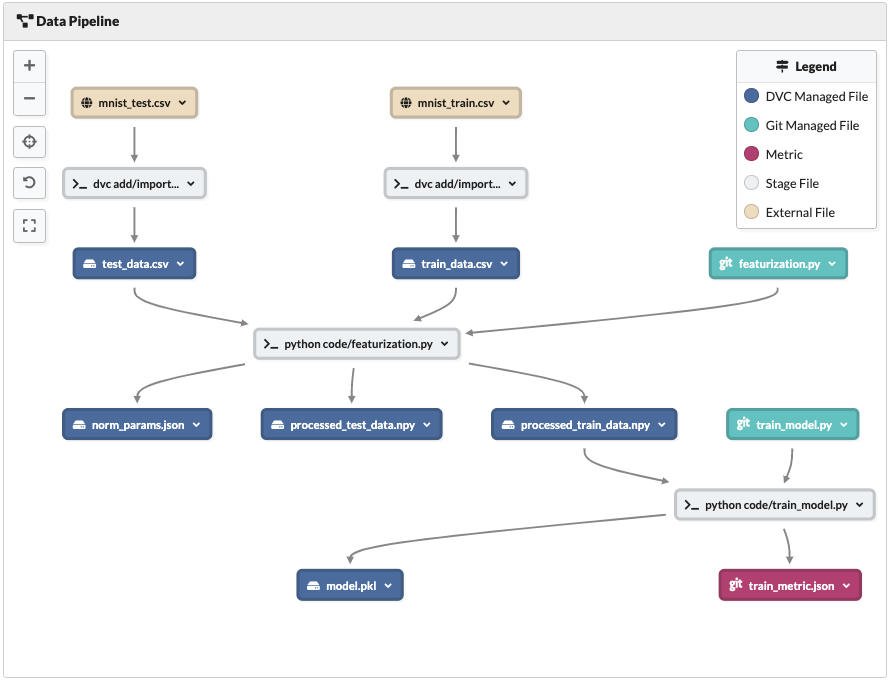
Task: Toggle fullscreen mode for the pipeline
Action: click(29, 225)
